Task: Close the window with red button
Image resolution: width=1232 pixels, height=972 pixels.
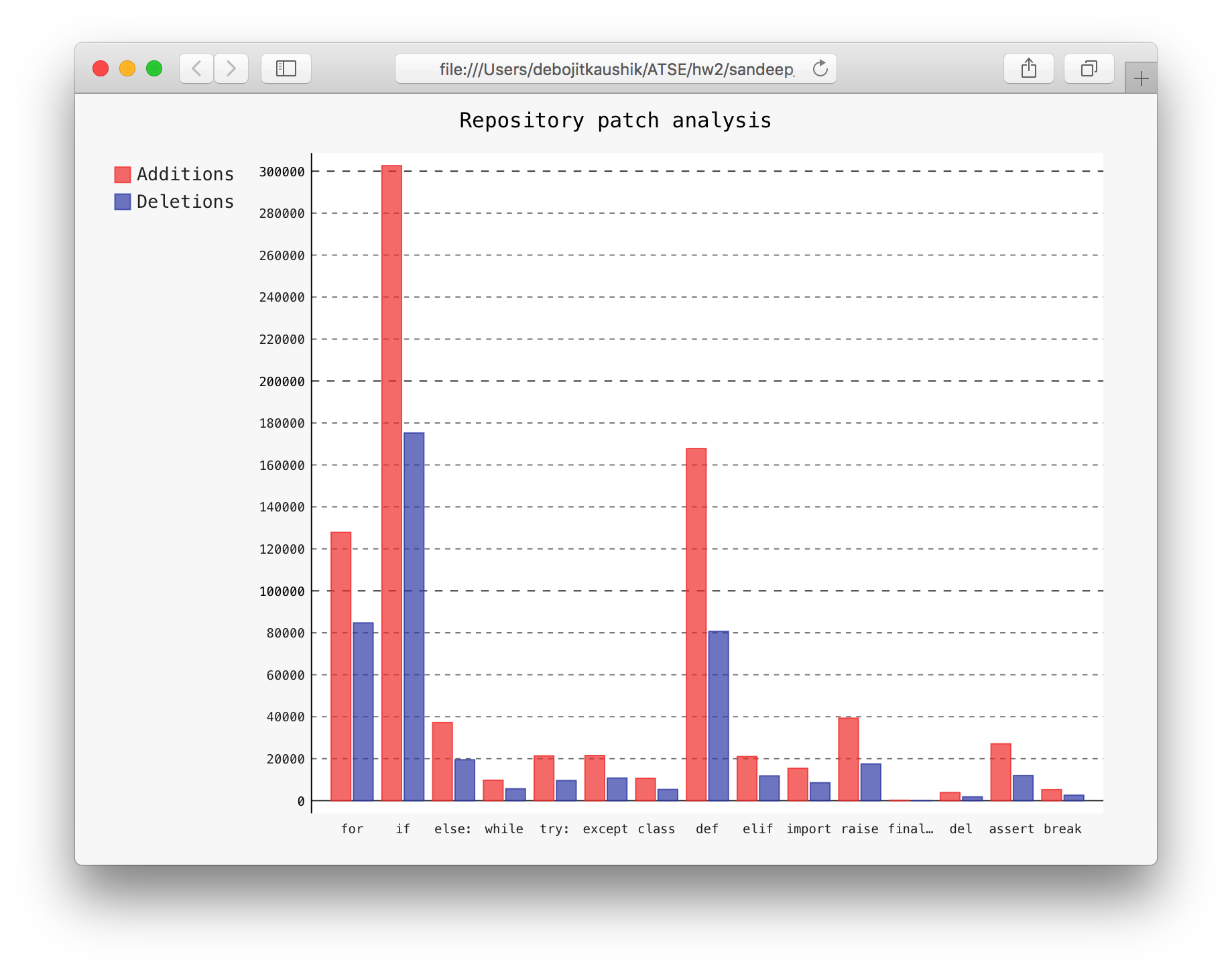Action: pyautogui.click(x=101, y=68)
